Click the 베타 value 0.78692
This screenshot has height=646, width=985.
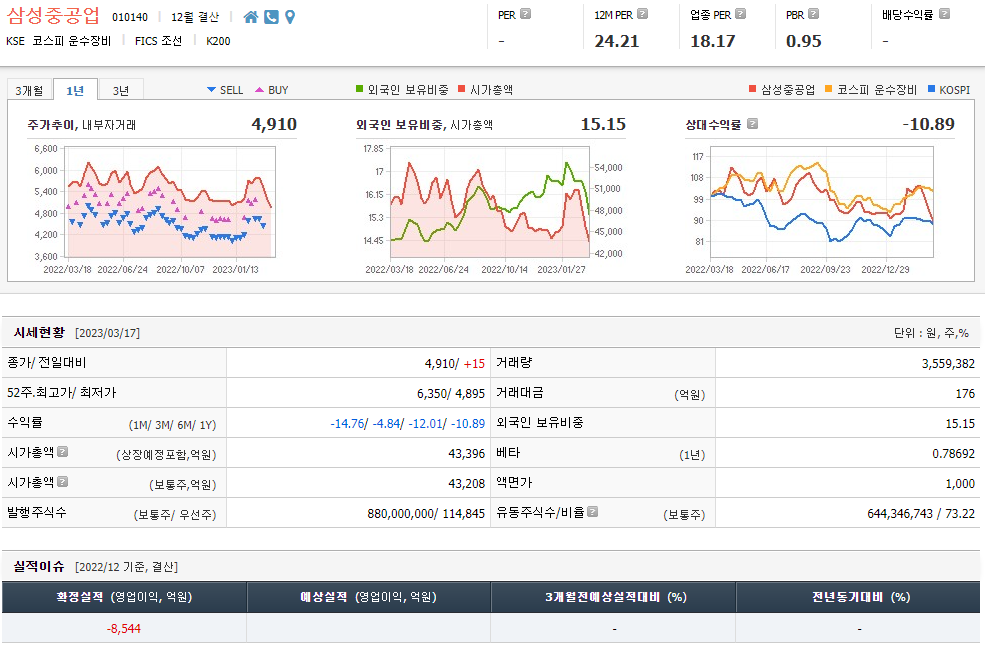tap(954, 453)
